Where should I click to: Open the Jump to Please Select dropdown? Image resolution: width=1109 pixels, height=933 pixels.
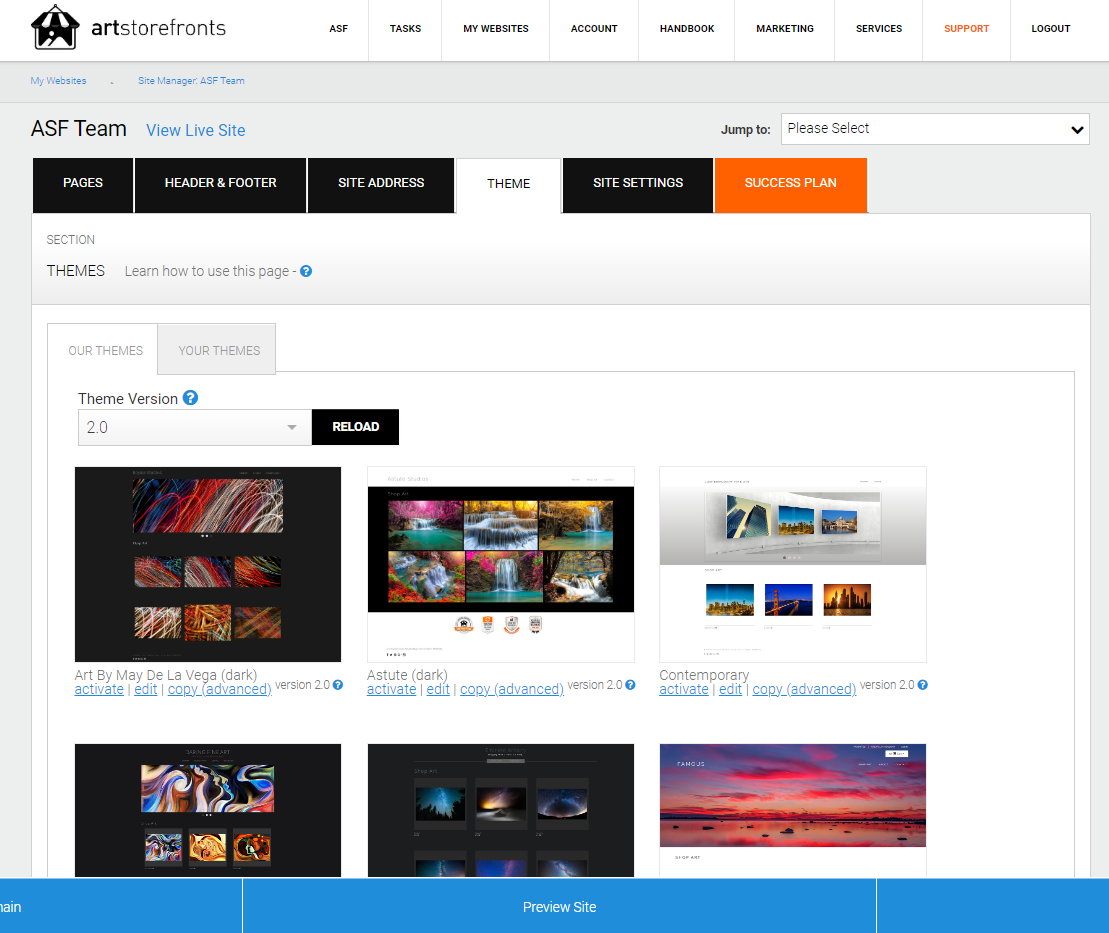pyautogui.click(x=934, y=129)
